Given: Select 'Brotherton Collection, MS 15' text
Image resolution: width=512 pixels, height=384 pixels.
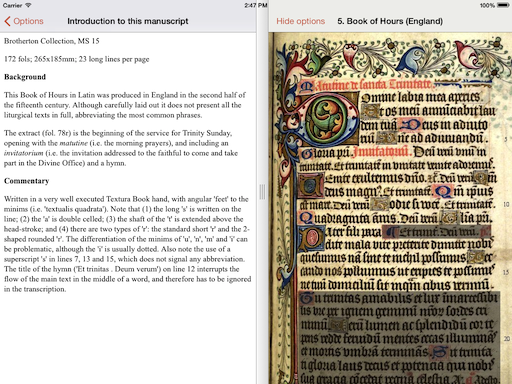Looking at the screenshot, I should click(52, 41).
